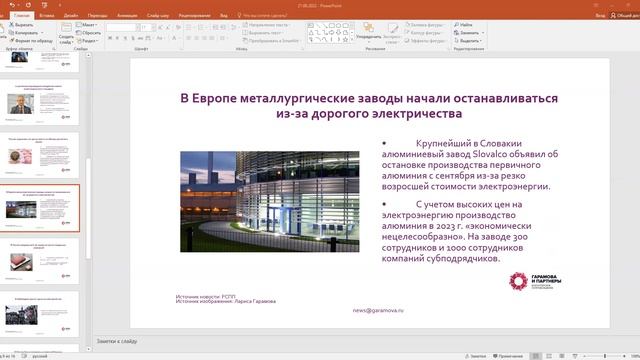Screen dimensions: 640x360
Task: Click Shape Outline (Контур фигуры)
Action: [x=423, y=33]
